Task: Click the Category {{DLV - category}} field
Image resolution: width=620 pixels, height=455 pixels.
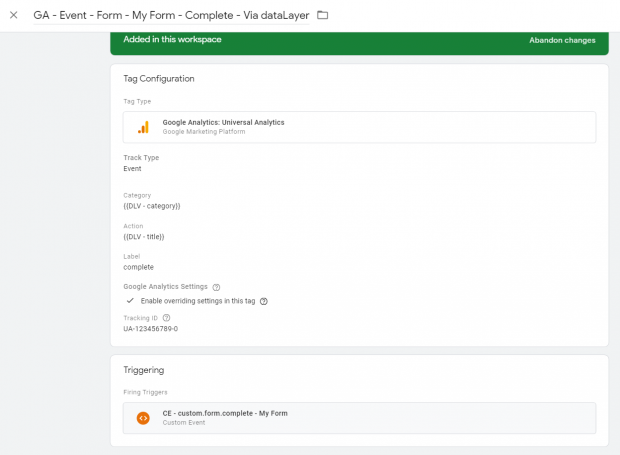Action: pos(151,206)
